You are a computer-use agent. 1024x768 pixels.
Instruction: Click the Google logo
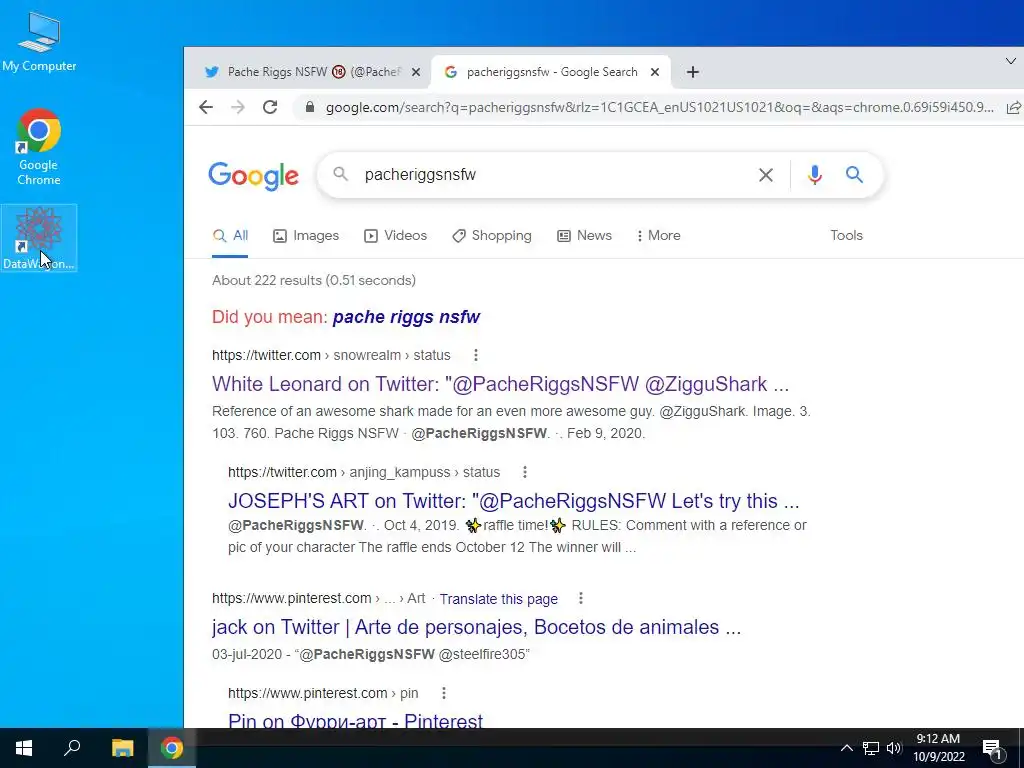253,176
